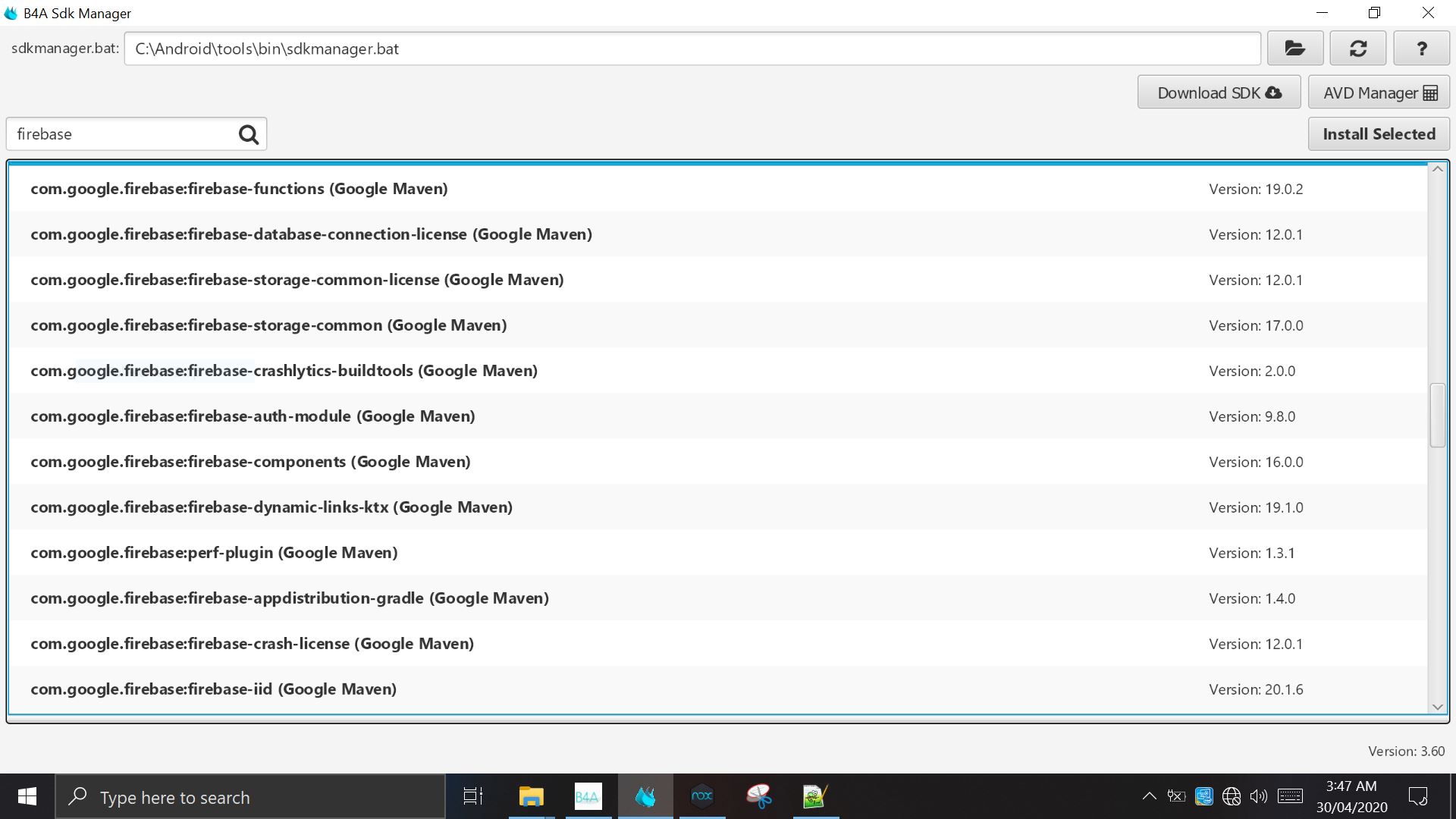Click Version: 19.0.2 text

[x=1256, y=189]
